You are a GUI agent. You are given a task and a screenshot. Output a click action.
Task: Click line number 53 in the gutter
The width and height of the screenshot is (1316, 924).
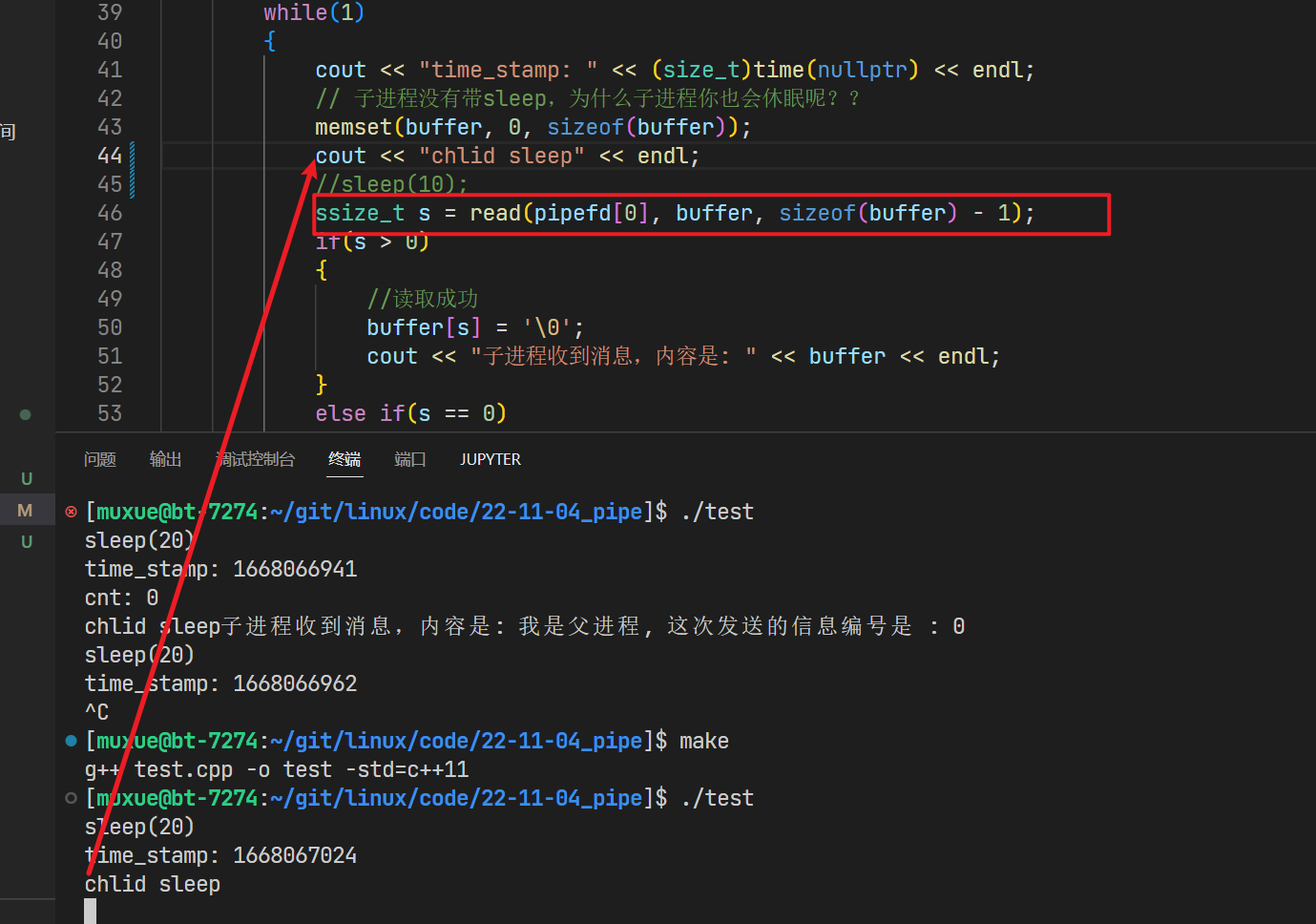coord(110,413)
